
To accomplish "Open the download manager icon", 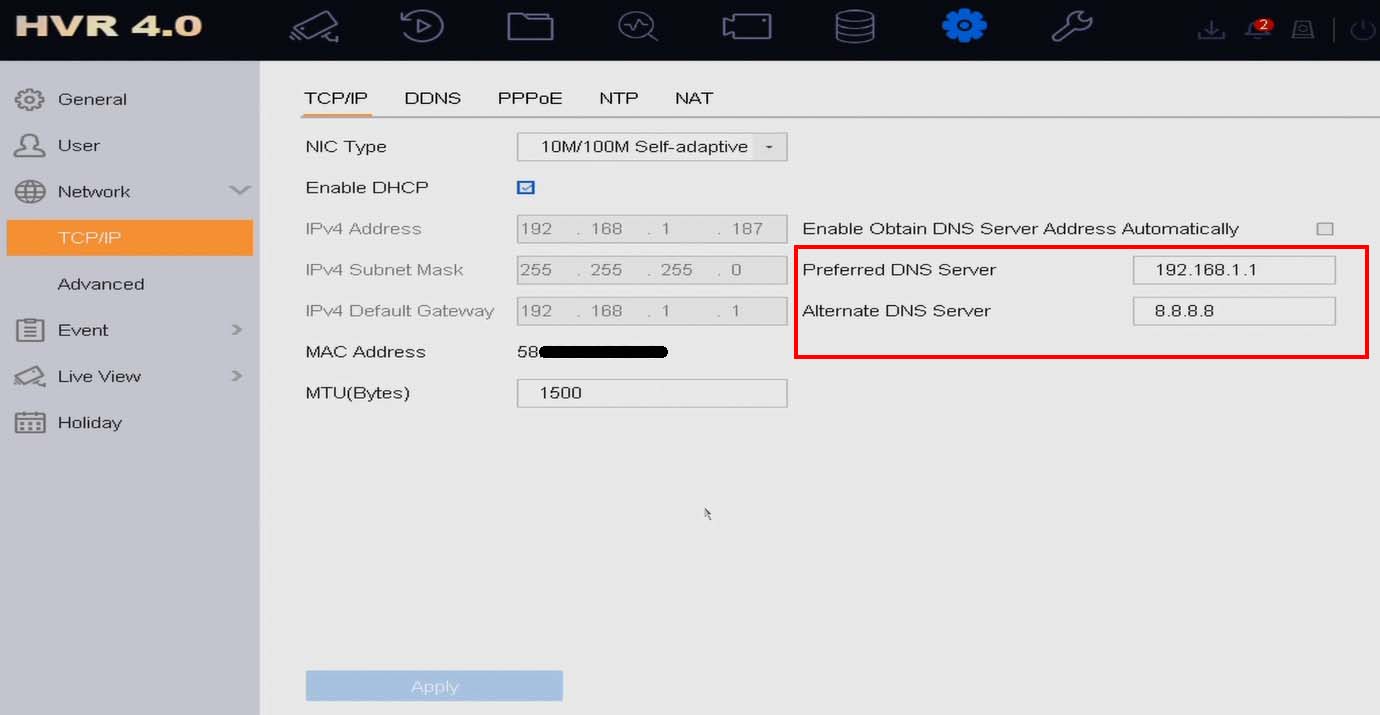I will click(x=1211, y=31).
